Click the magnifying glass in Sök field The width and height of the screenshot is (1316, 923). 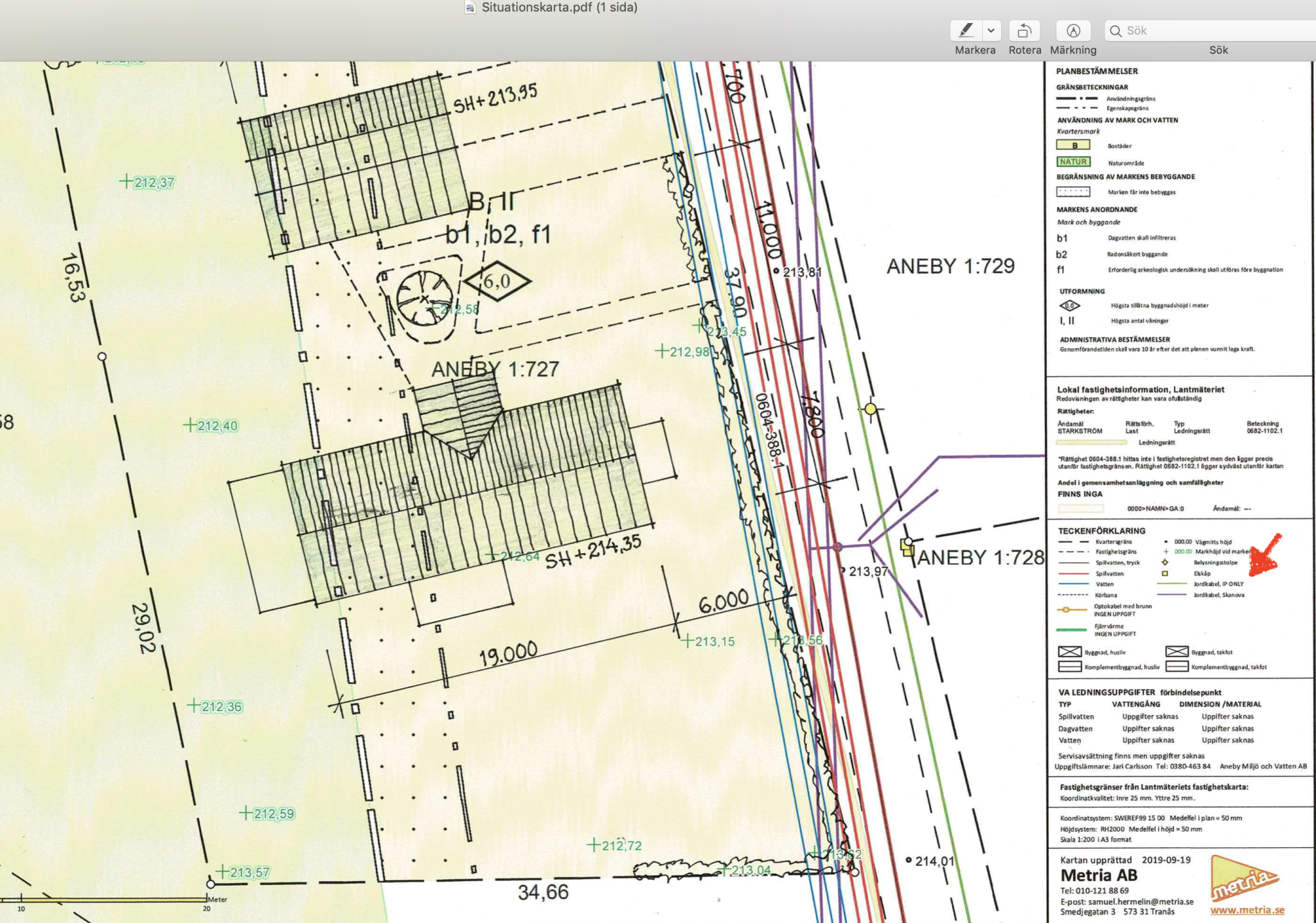click(1116, 31)
